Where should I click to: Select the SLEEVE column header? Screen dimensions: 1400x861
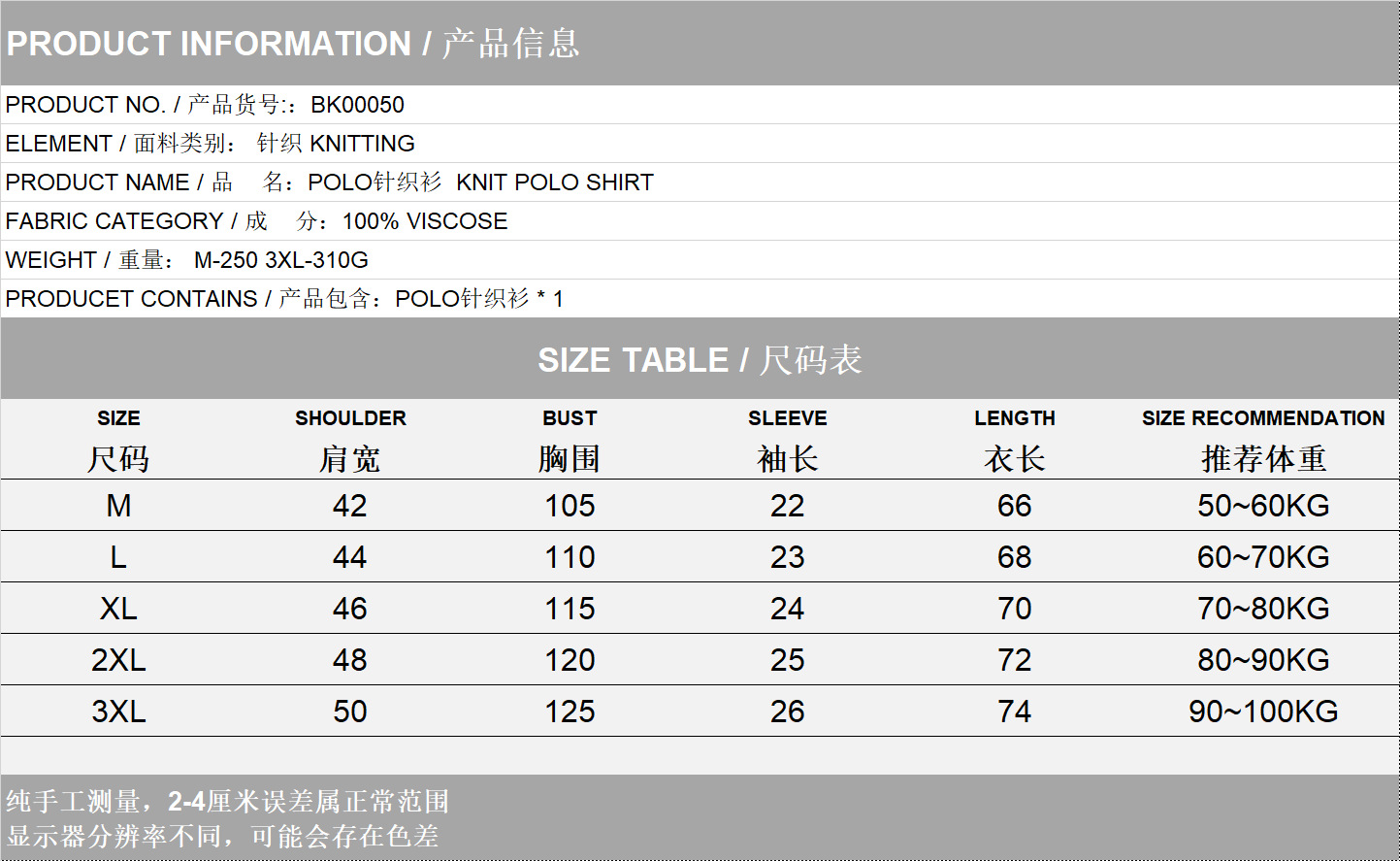tap(787, 418)
